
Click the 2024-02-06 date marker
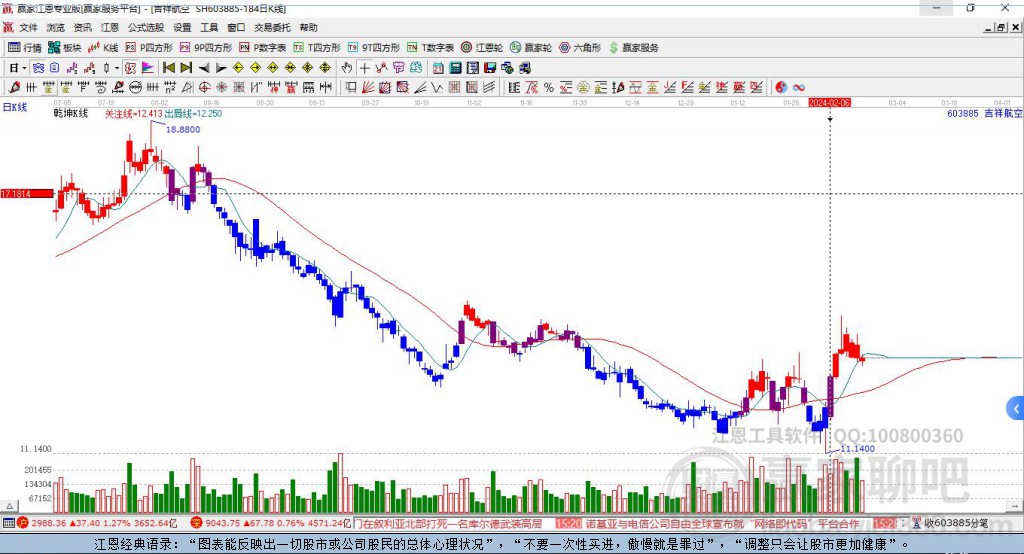pyautogui.click(x=829, y=103)
